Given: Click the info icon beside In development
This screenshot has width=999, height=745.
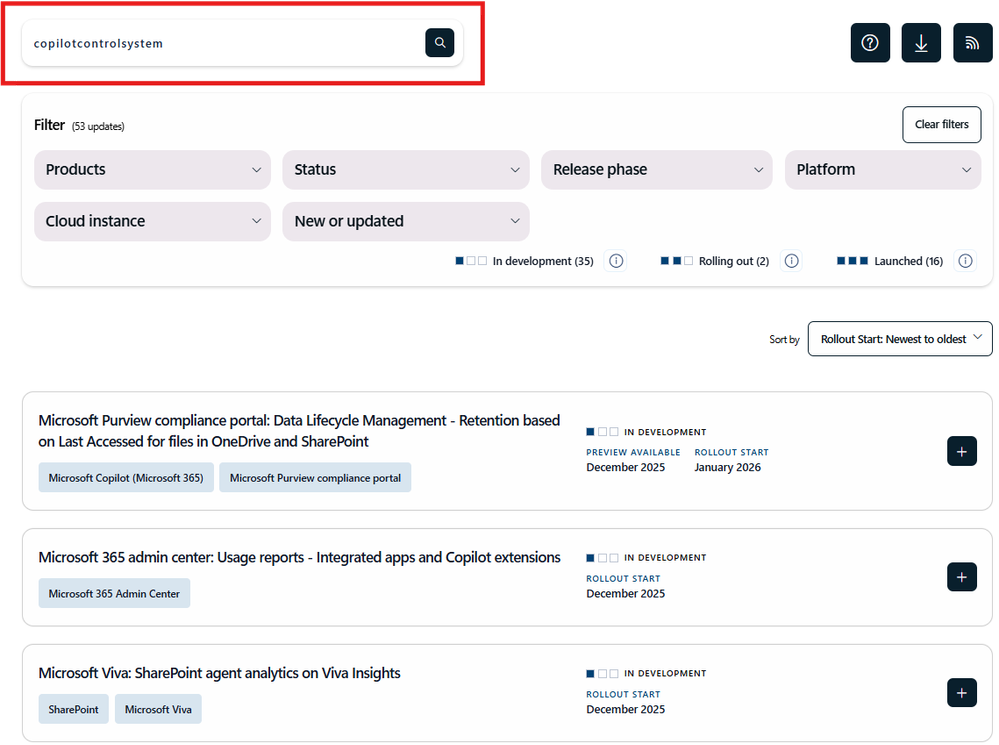Looking at the screenshot, I should 615,260.
